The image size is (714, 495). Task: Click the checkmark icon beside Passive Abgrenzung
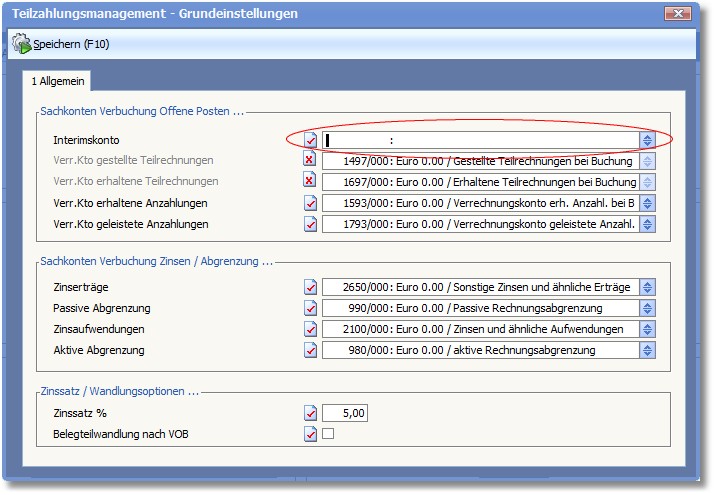point(311,308)
